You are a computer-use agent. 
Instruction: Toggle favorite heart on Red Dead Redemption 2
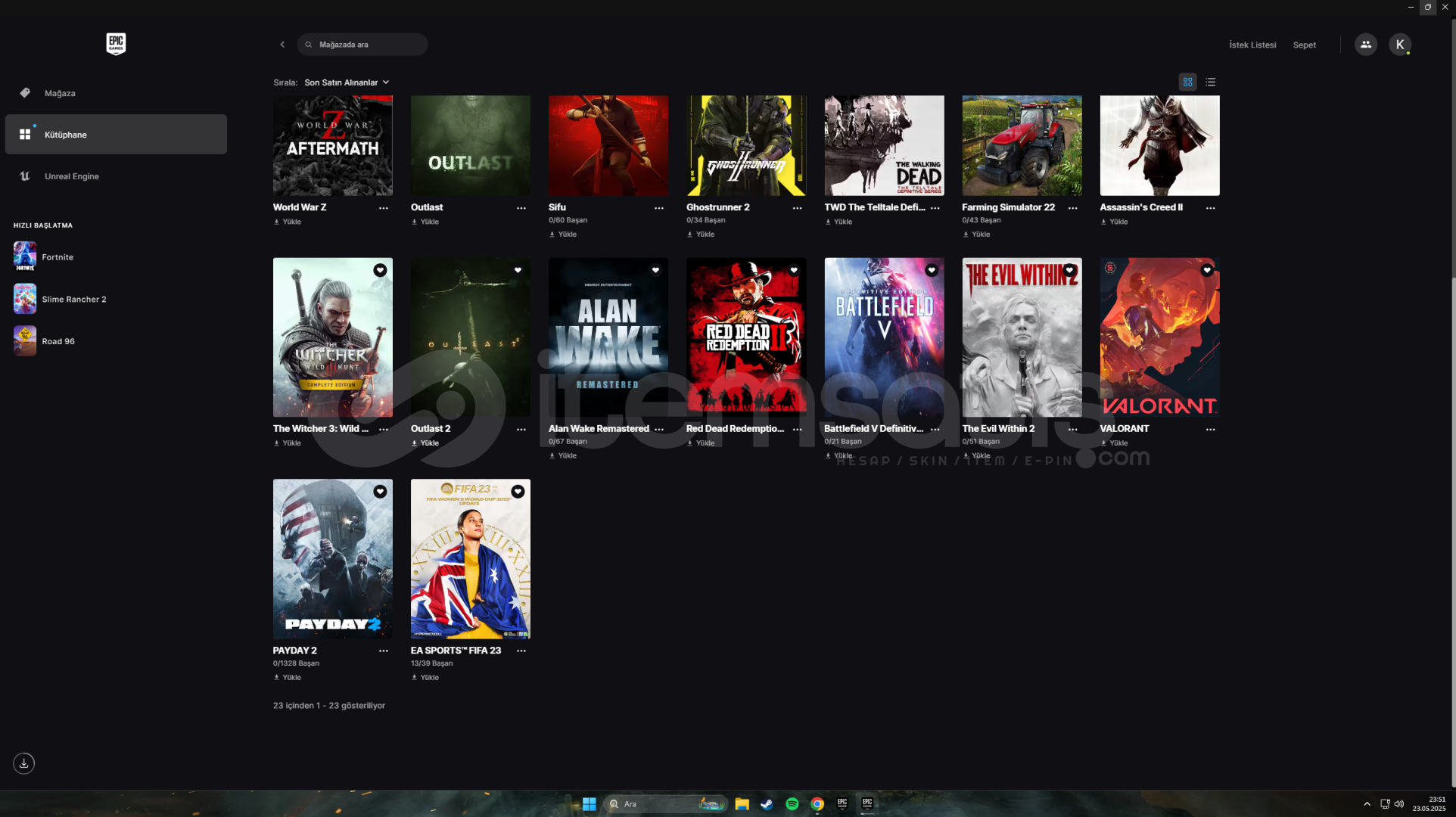793,270
